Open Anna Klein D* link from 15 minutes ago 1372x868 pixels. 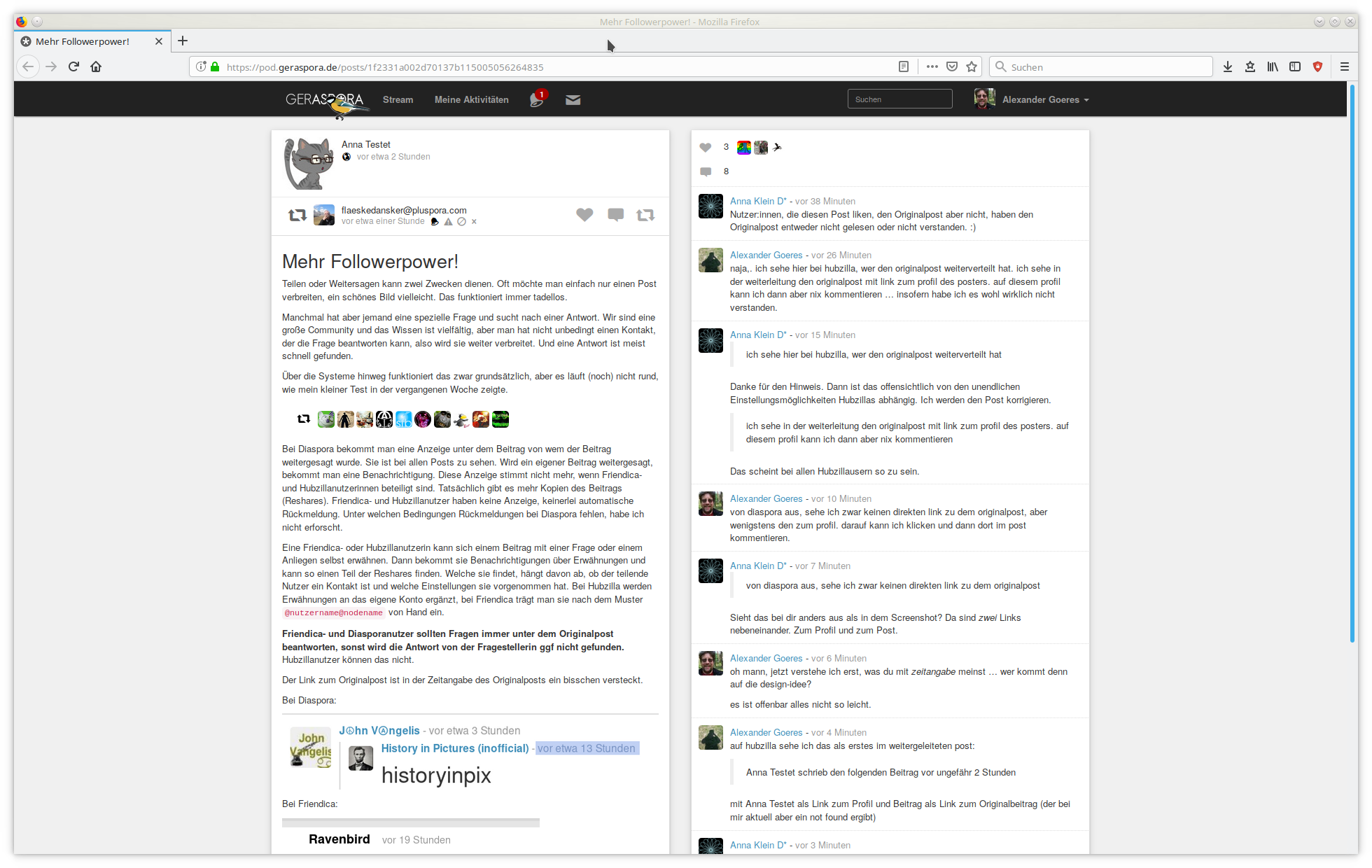758,335
